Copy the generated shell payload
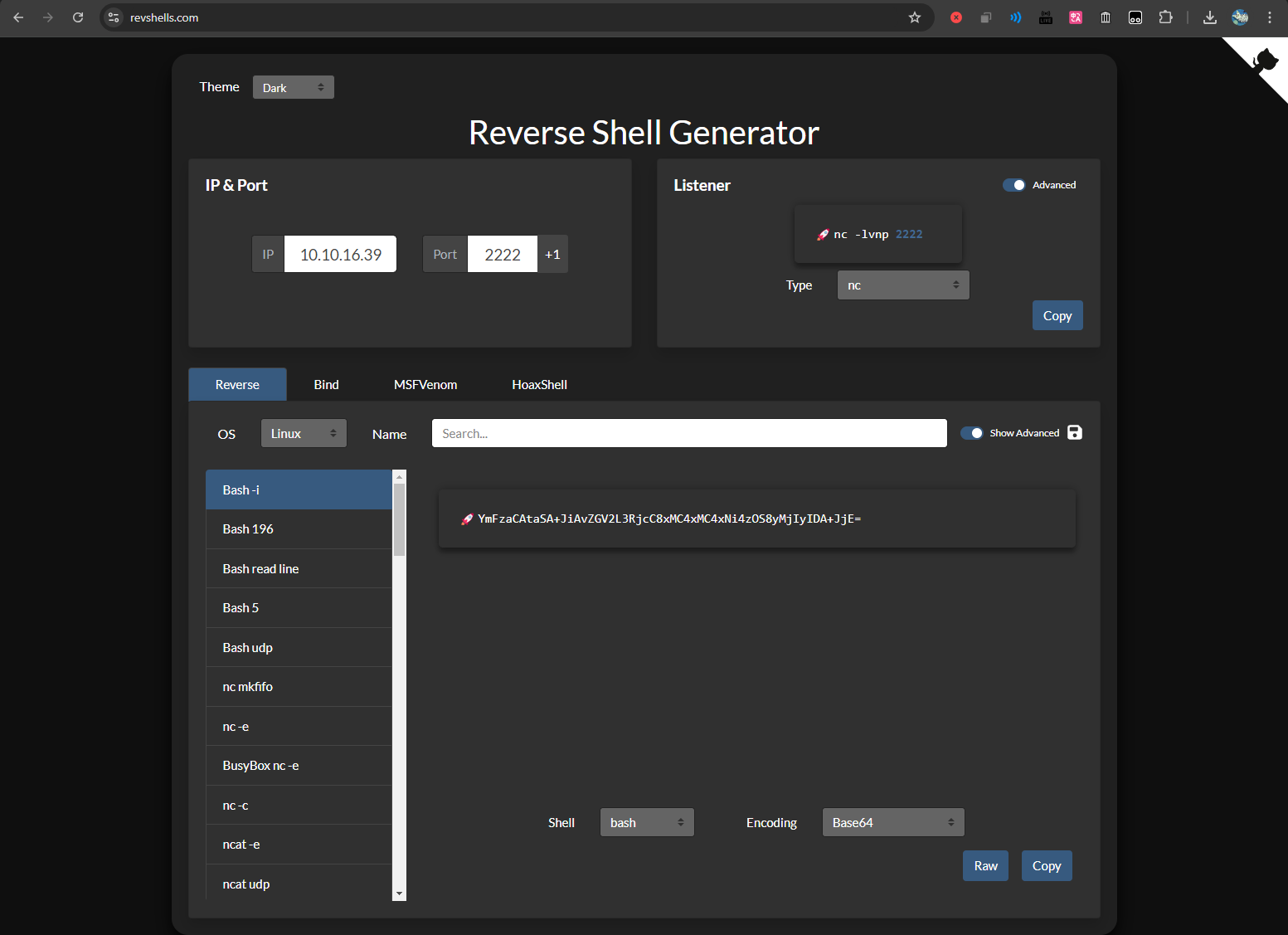This screenshot has width=1288, height=935. pos(1047,865)
